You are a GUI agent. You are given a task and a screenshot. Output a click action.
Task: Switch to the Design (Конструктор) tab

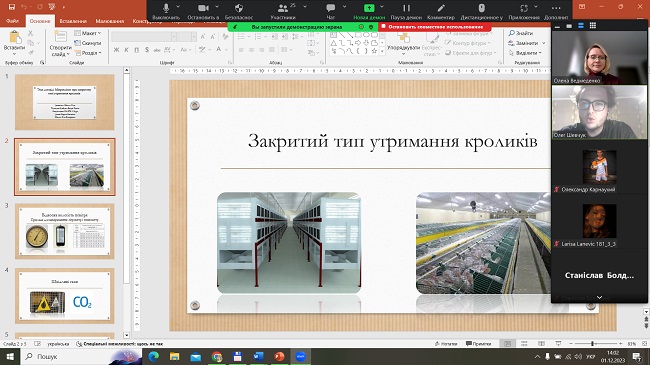click(147, 21)
